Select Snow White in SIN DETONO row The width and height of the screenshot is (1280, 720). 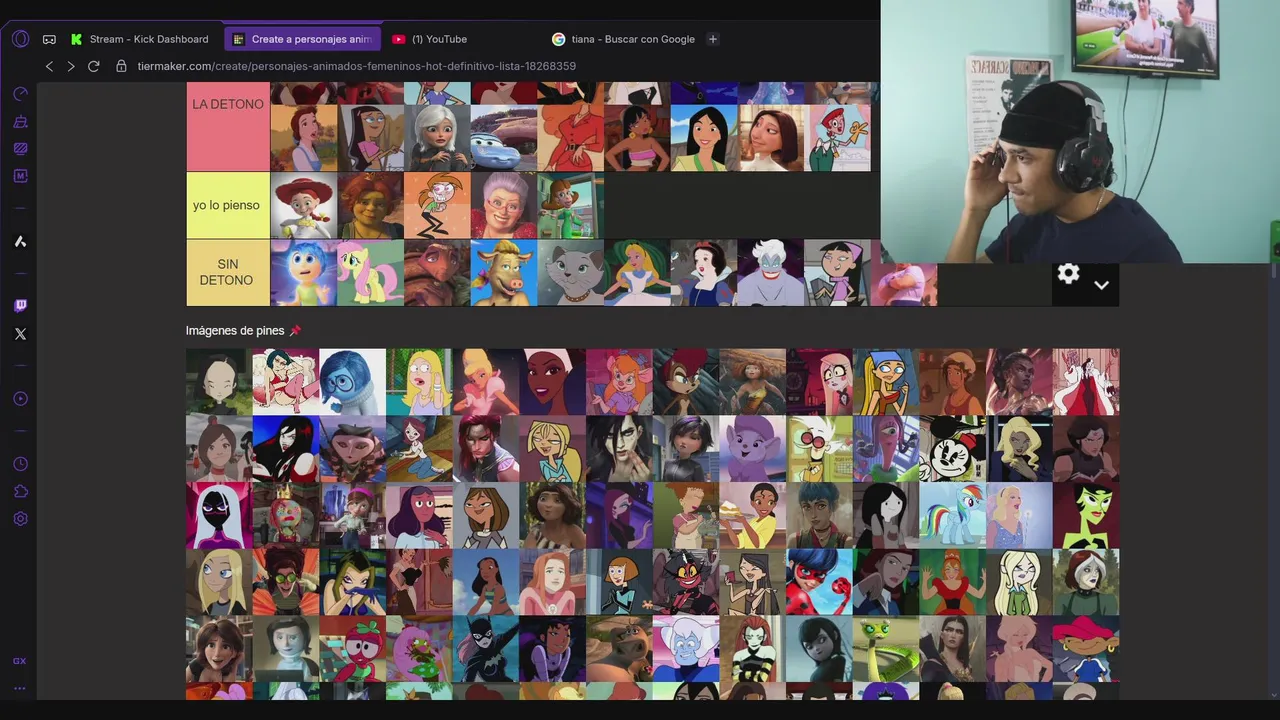[x=704, y=273]
